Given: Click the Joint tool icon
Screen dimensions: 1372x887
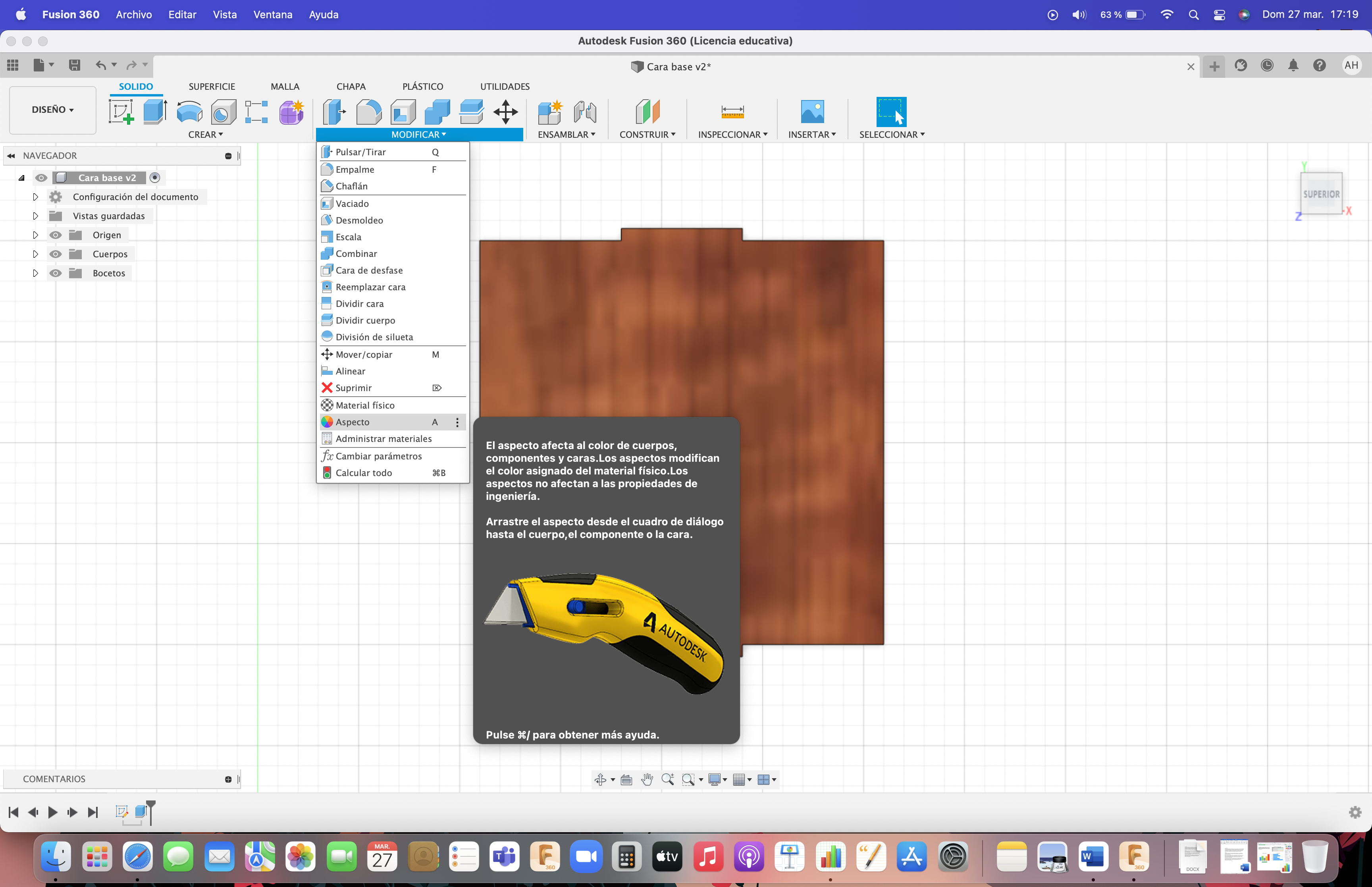Looking at the screenshot, I should point(584,112).
